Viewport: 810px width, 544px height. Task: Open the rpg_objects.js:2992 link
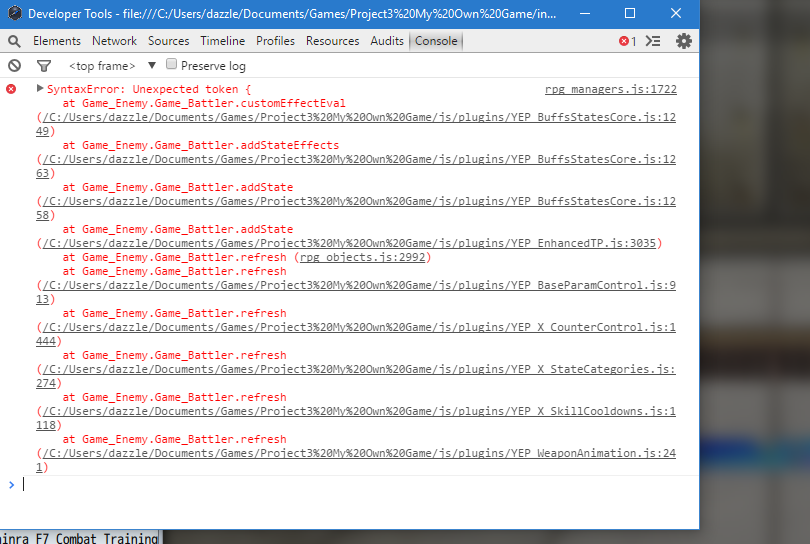363,257
